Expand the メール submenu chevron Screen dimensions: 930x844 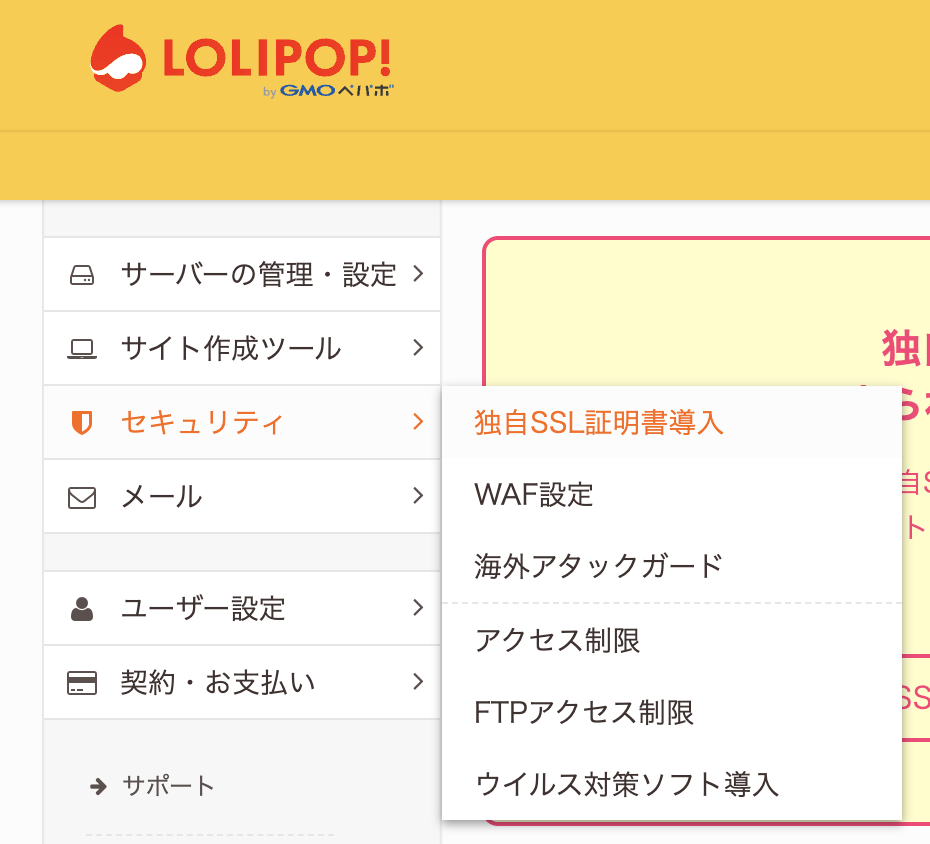tap(418, 496)
